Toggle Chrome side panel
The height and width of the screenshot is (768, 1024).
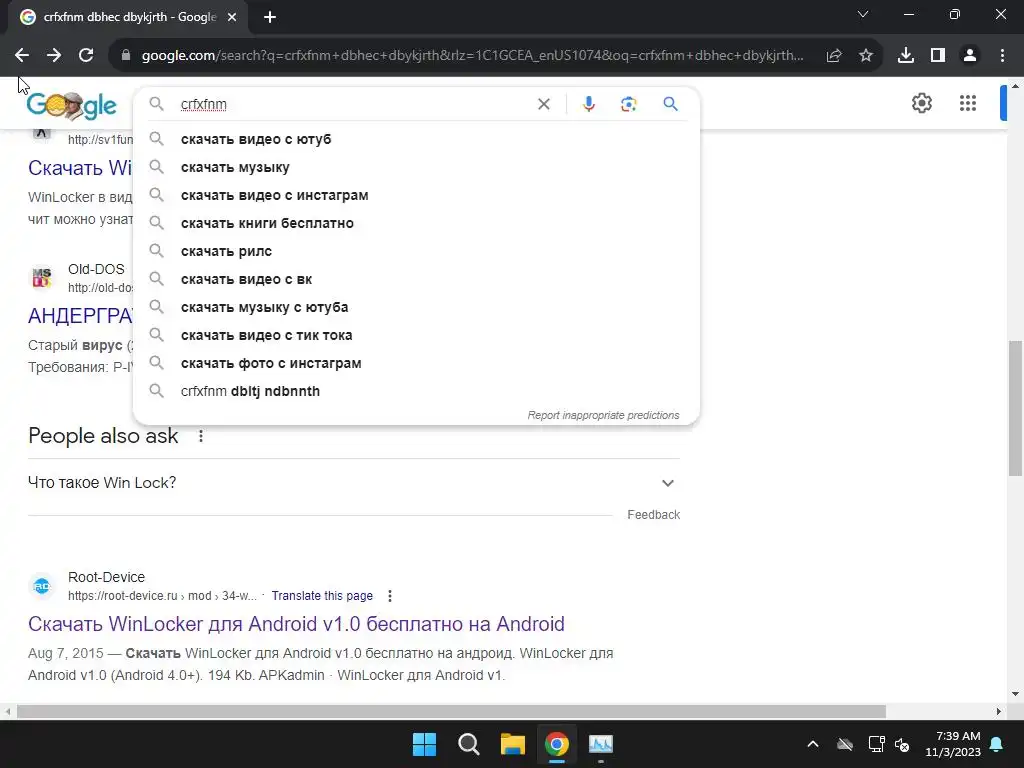tap(938, 56)
